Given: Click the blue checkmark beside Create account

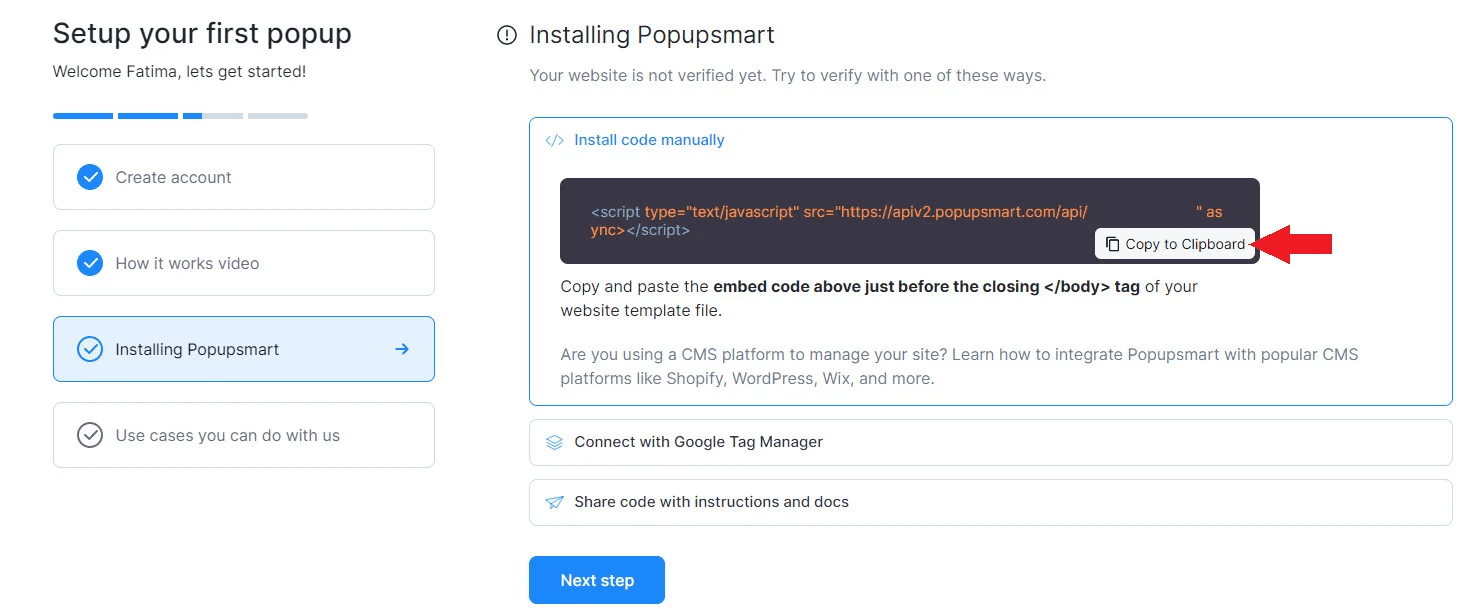Looking at the screenshot, I should (x=90, y=177).
